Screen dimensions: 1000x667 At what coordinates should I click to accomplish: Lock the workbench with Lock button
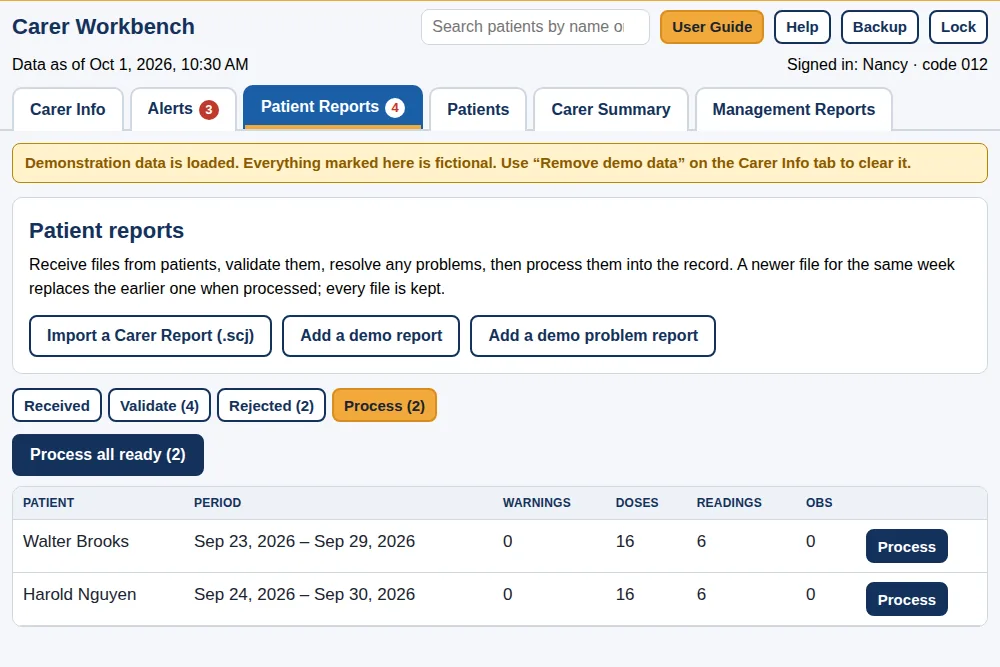(958, 27)
